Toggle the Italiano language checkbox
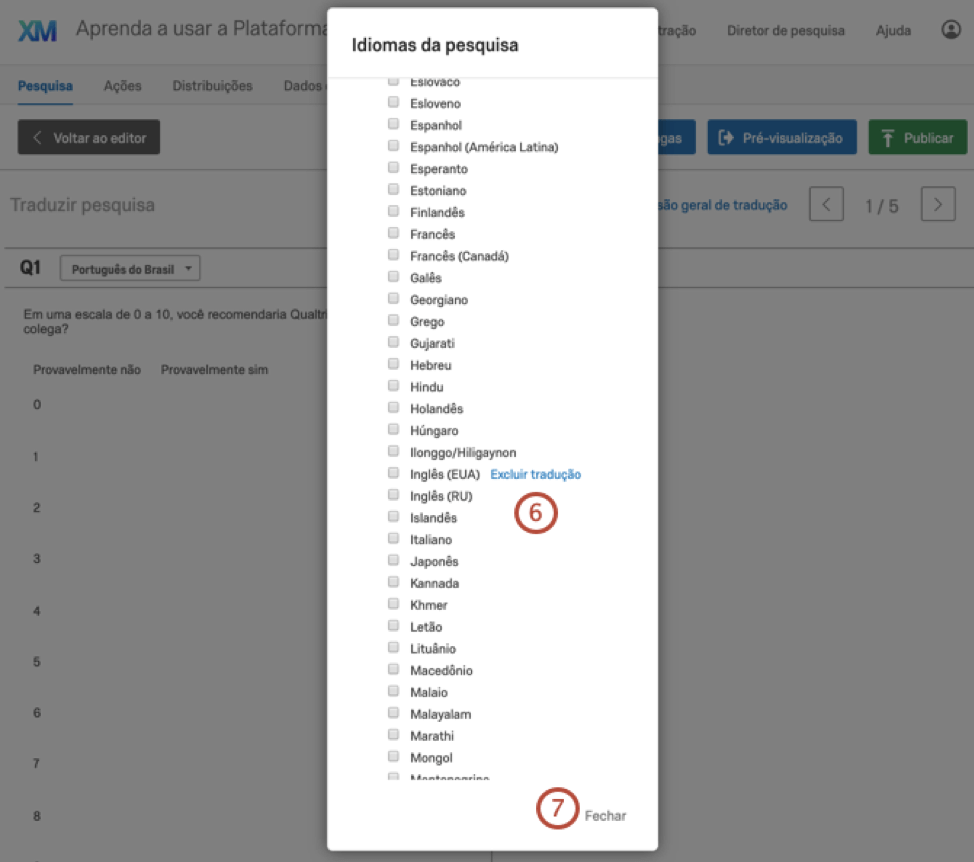Image resolution: width=974 pixels, height=862 pixels. pyautogui.click(x=394, y=539)
